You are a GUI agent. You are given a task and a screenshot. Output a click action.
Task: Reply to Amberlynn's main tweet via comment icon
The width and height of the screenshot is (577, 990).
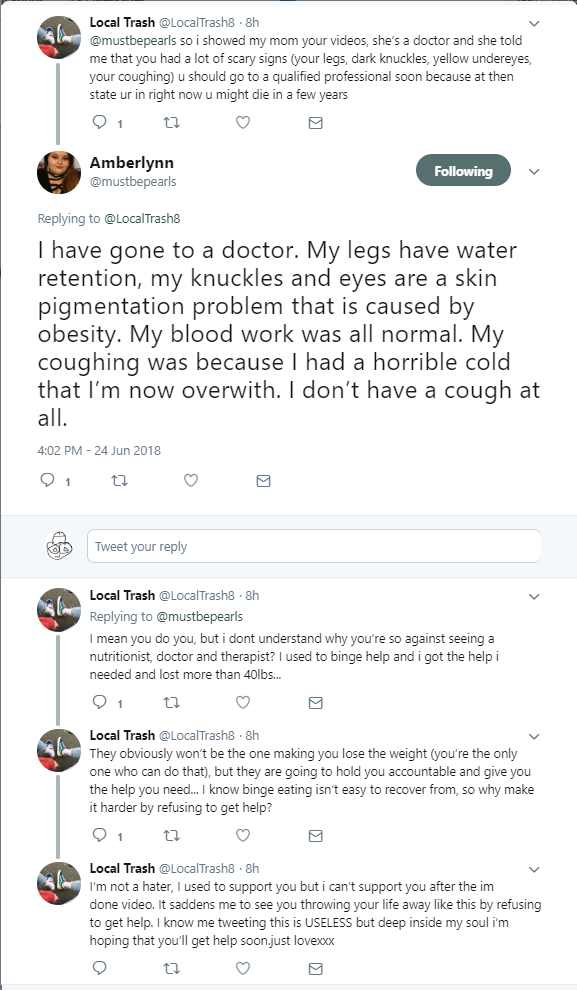(47, 480)
